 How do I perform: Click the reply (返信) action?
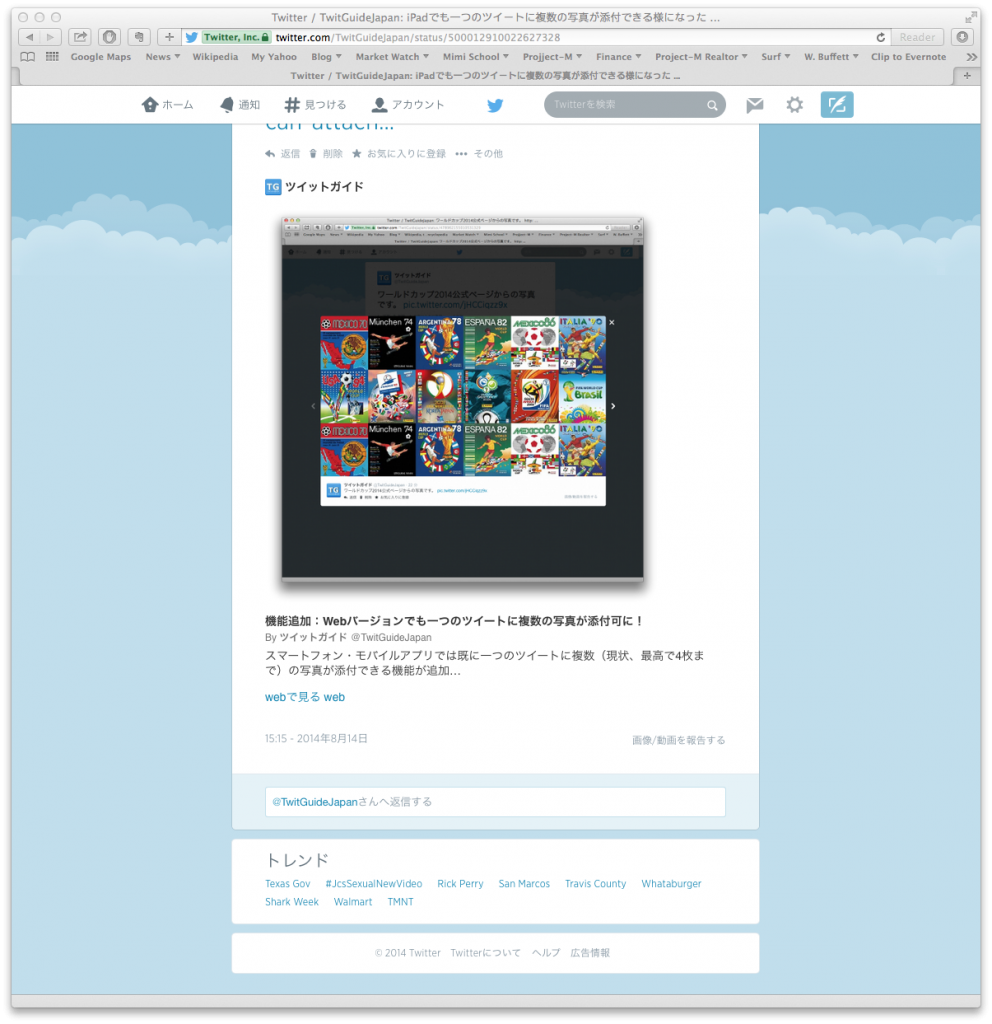point(282,153)
